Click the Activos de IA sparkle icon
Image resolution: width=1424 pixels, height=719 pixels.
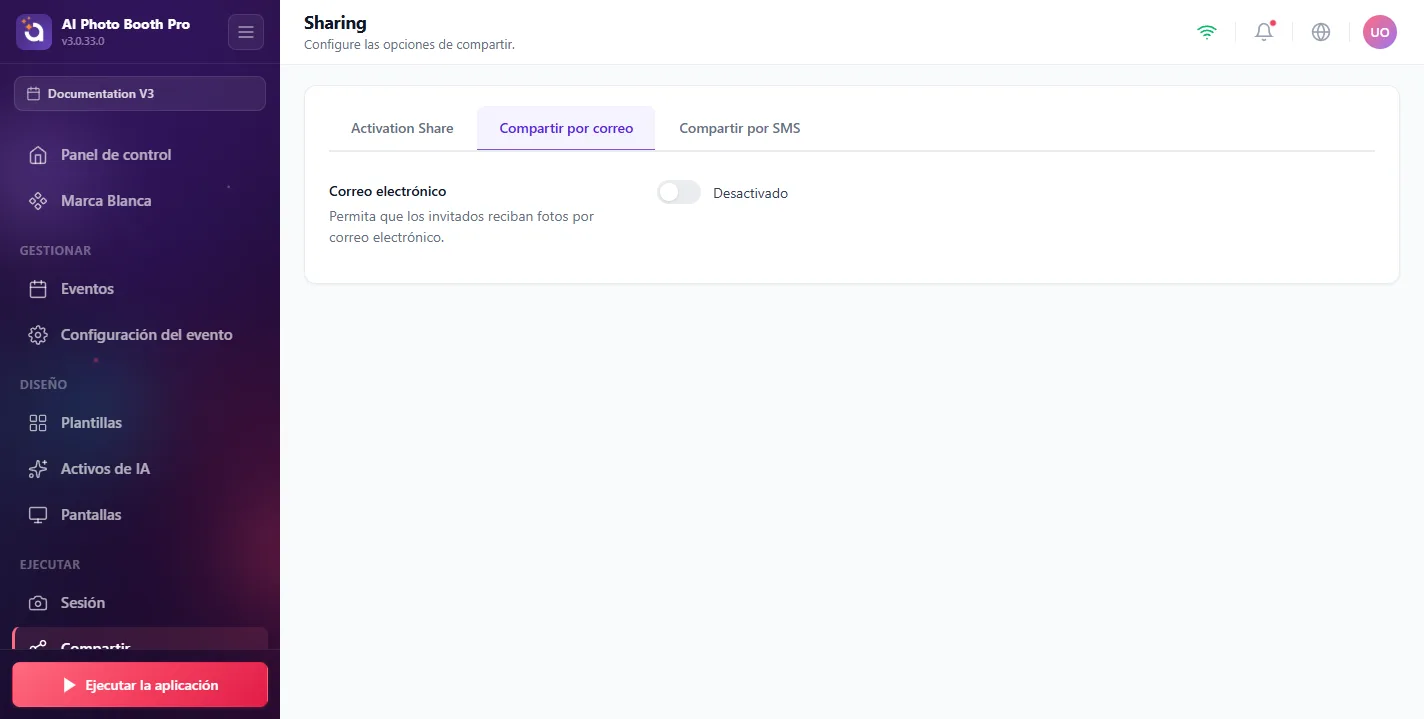(x=38, y=469)
